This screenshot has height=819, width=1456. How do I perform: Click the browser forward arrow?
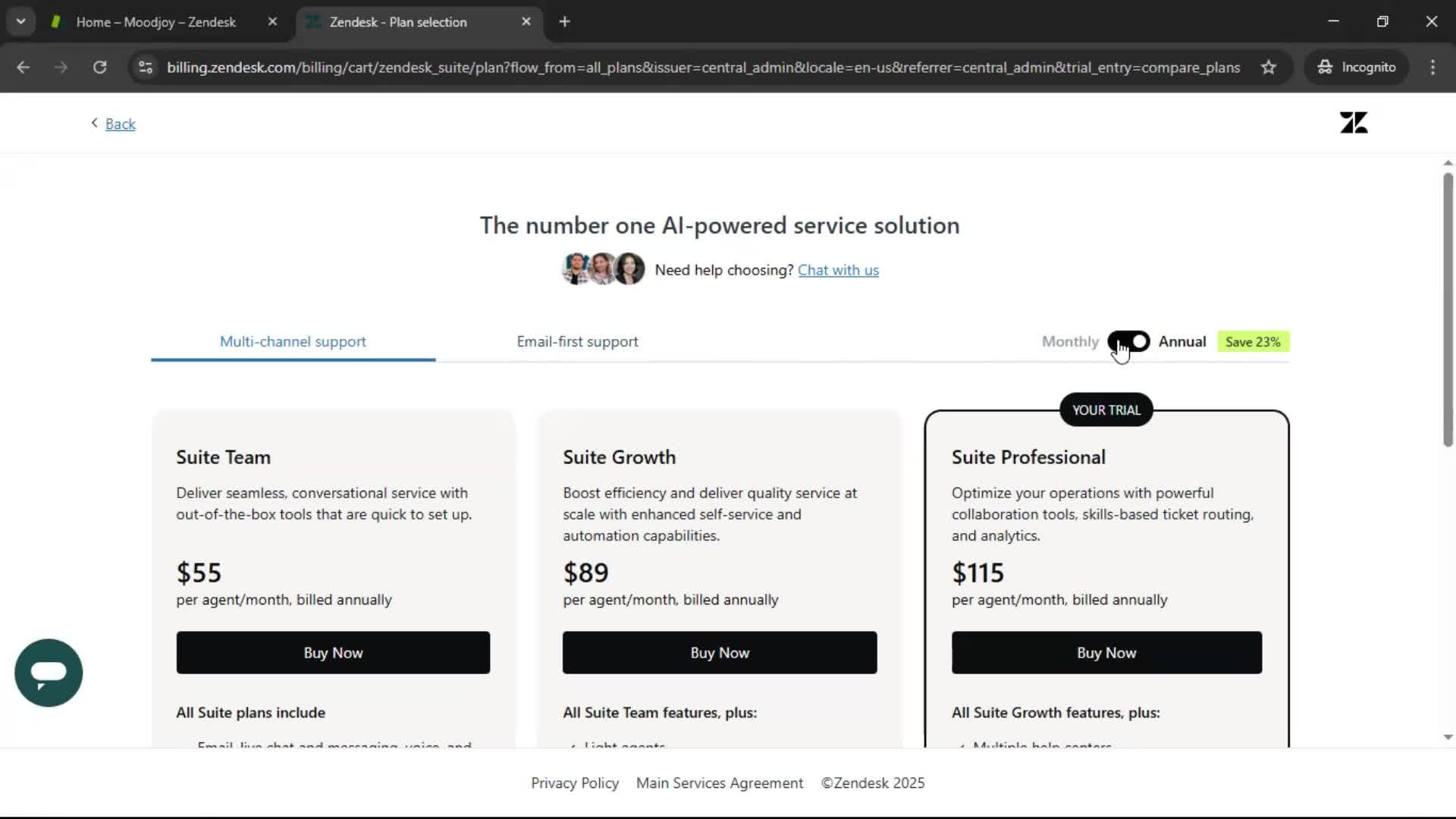[x=61, y=67]
